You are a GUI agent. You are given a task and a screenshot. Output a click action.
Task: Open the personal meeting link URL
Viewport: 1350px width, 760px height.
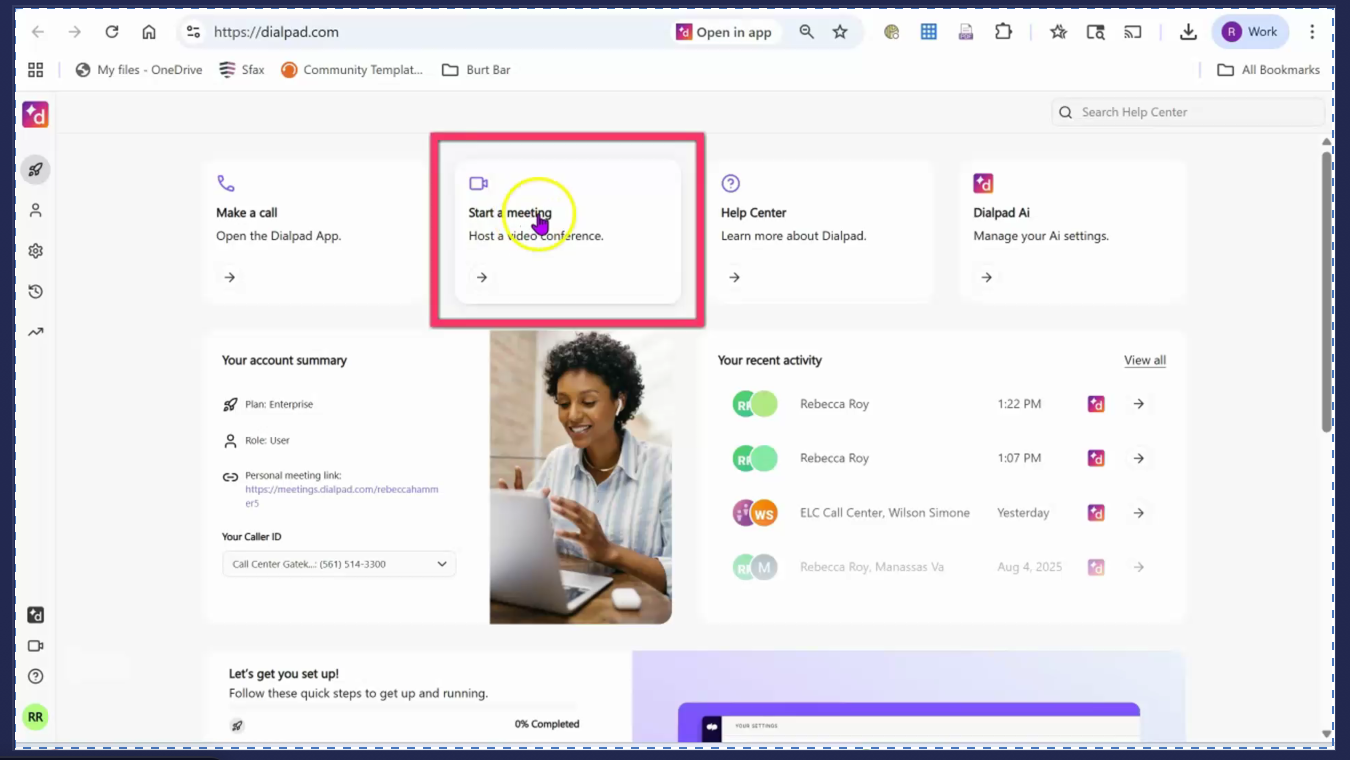pos(342,496)
